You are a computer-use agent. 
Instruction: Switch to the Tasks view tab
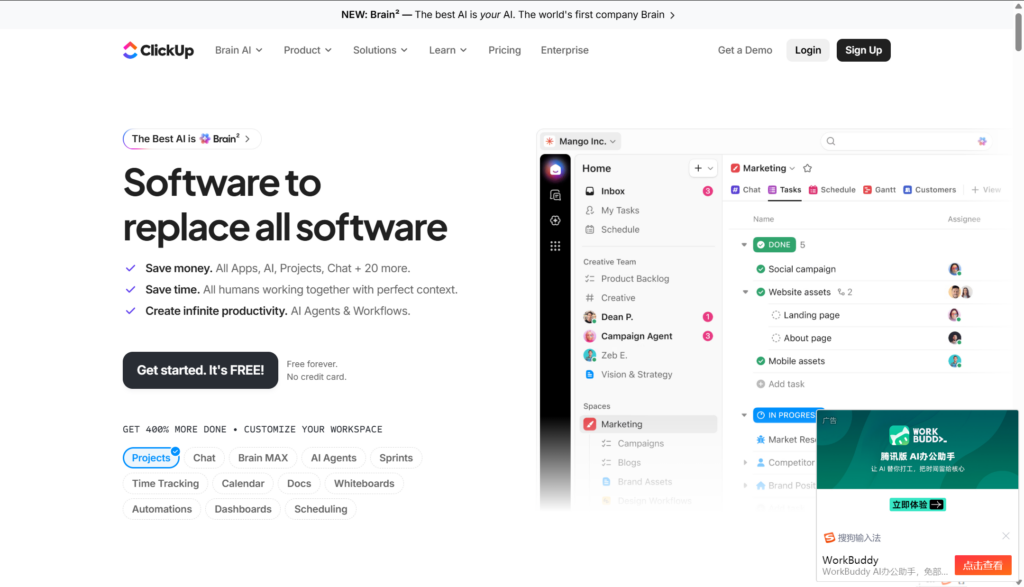pos(784,190)
